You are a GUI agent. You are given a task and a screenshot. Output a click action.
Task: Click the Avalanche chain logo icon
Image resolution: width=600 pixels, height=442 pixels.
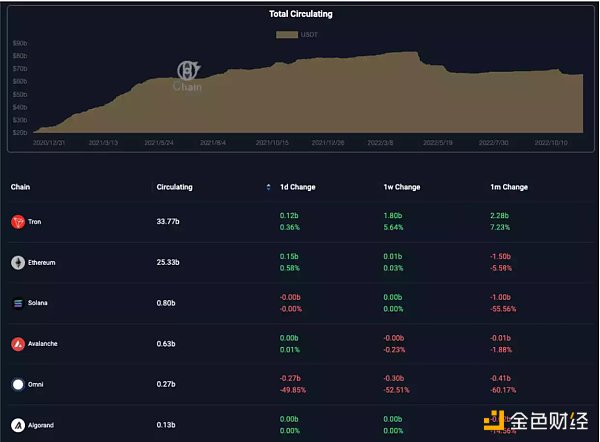(17, 344)
